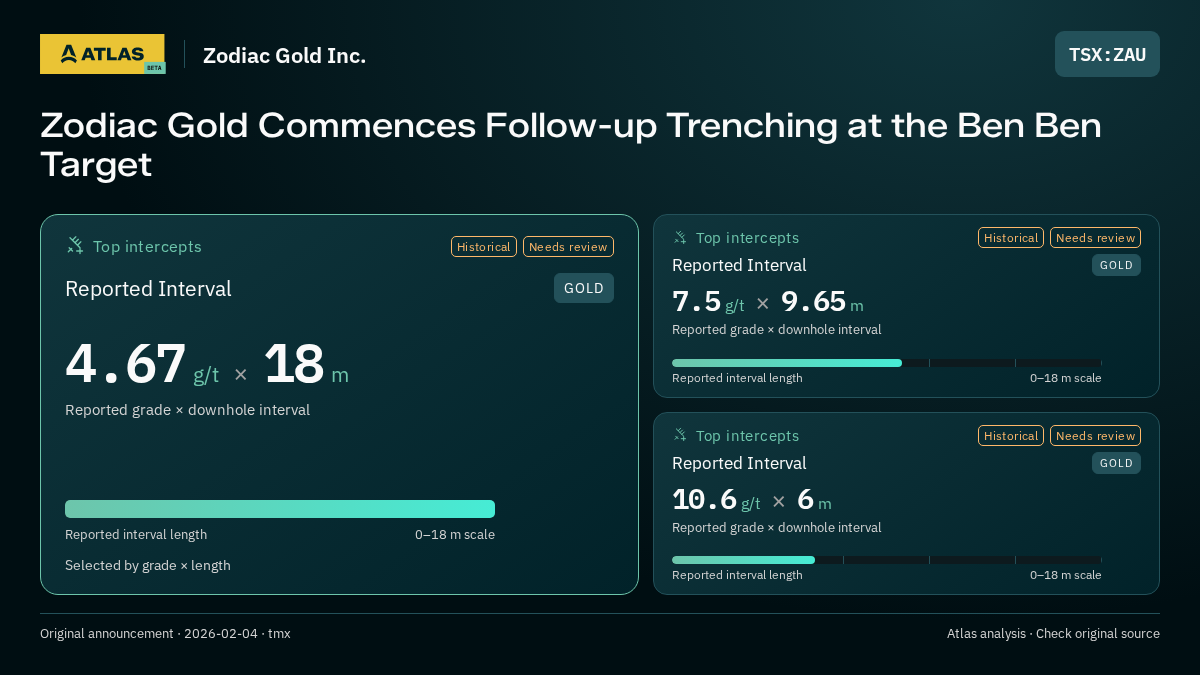
Task: Click '0–18 m scale' label in the 7.5 g/t card
Action: click(x=1066, y=378)
